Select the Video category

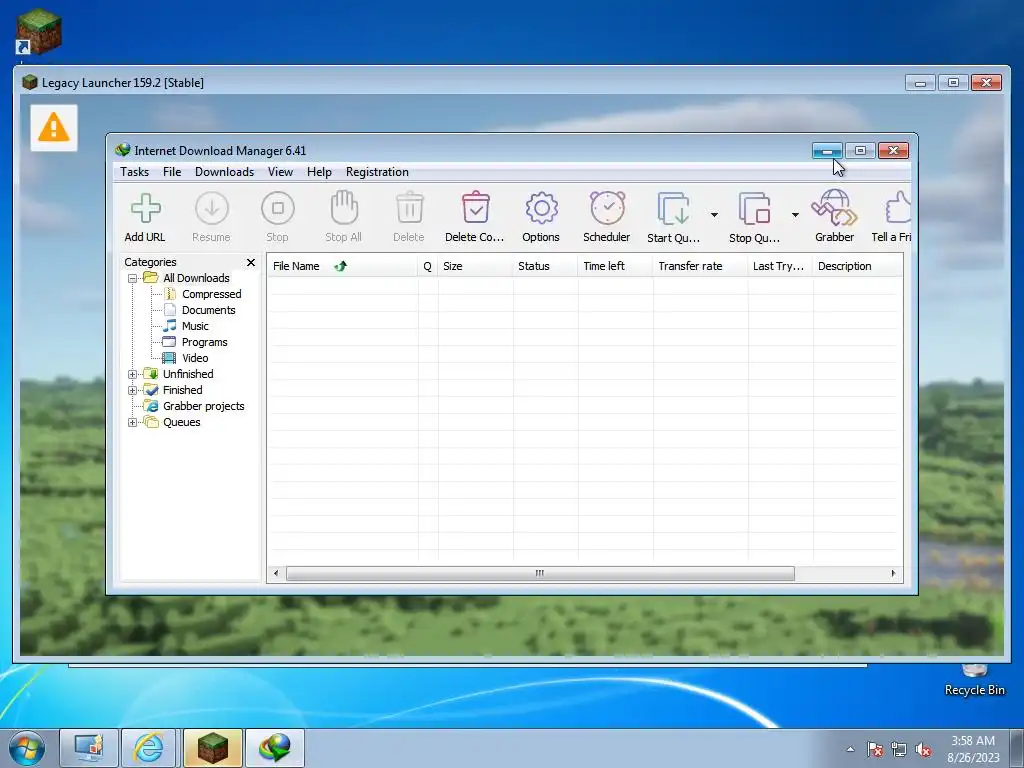[195, 358]
